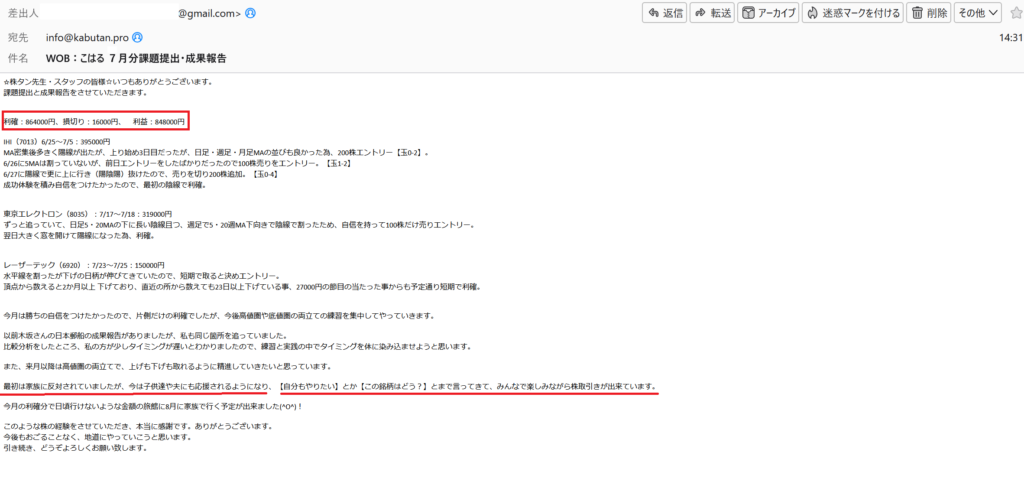Click recipient address info@kabutan.pro
This screenshot has height=488, width=1024.
coord(88,37)
